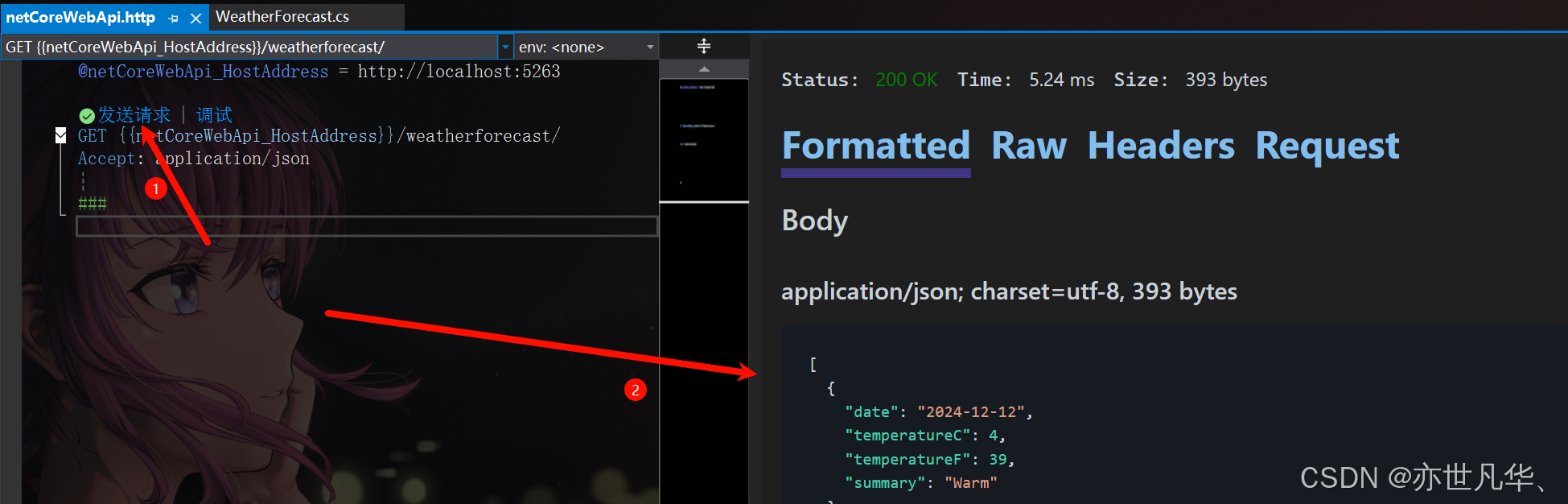Screen dimensions: 1568x504
Task: Click the Time: label
Action: [984, 80]
